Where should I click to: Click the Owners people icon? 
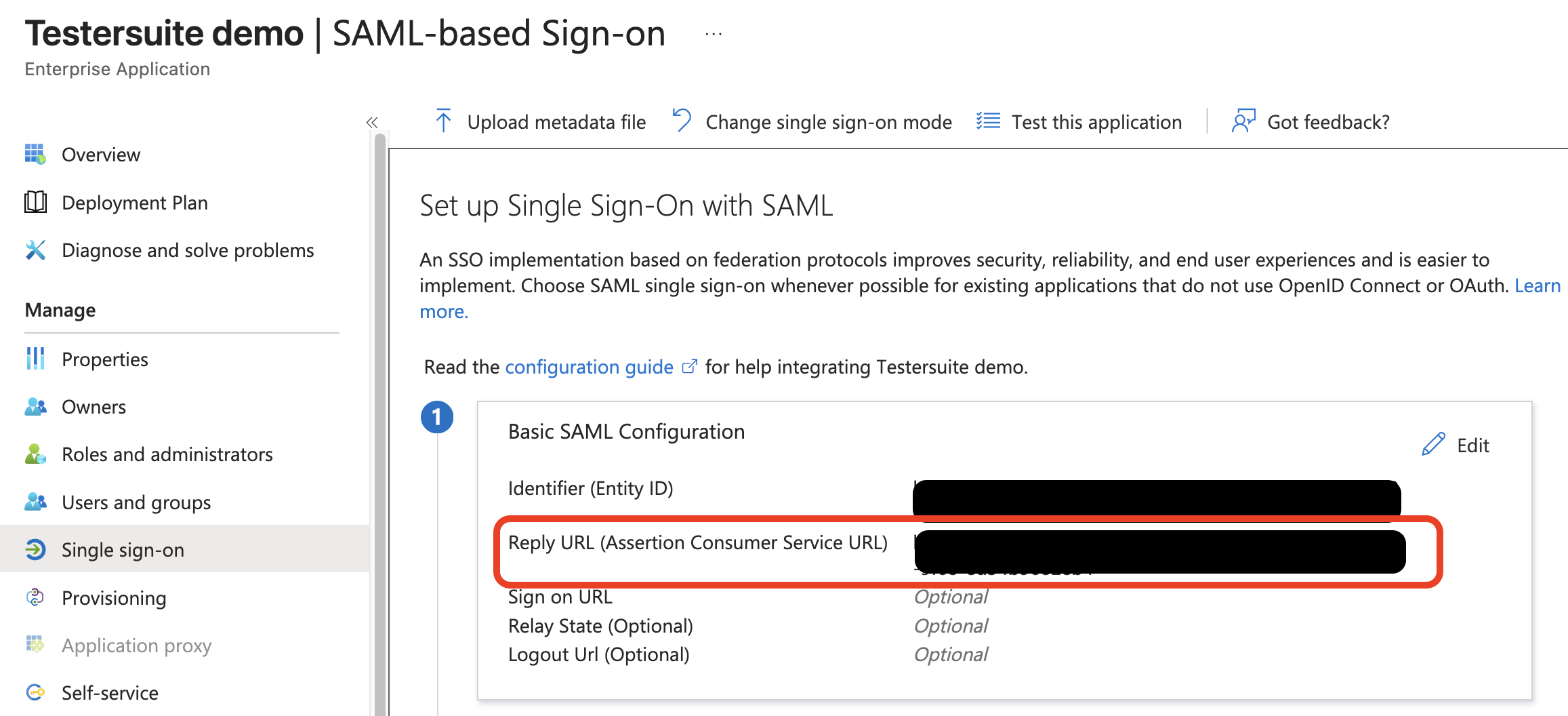tap(35, 407)
